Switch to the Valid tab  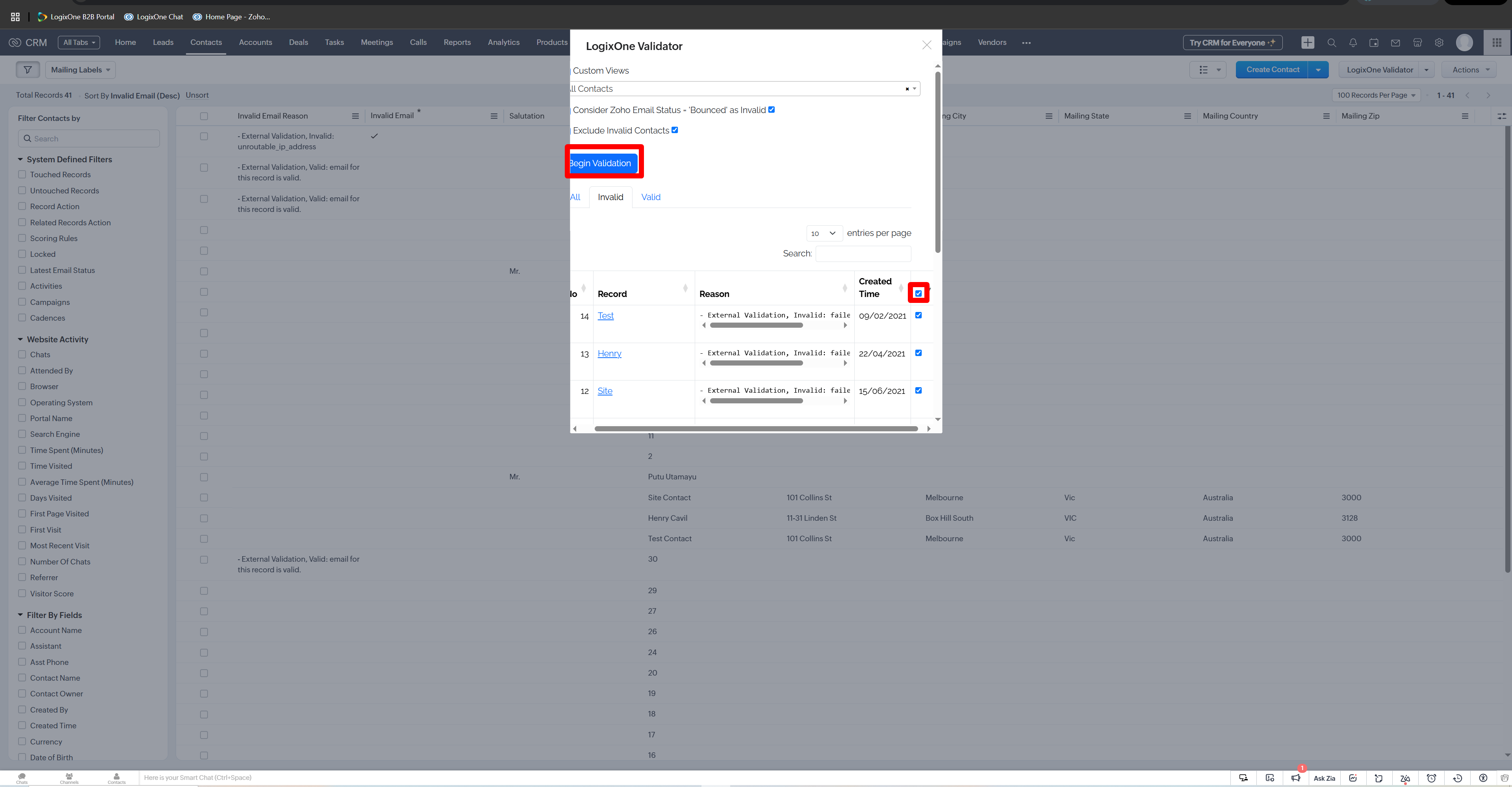(x=650, y=197)
